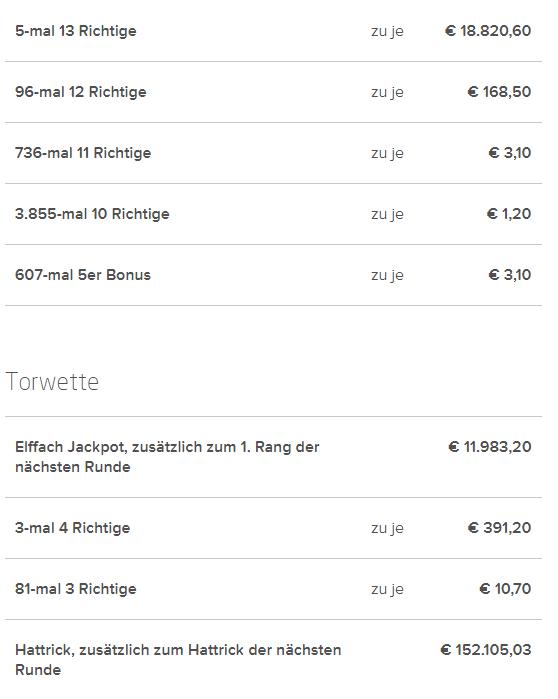The width and height of the screenshot is (558, 699).
Task: Select the 607-mal 5er Bonus row label
Action: click(x=83, y=275)
